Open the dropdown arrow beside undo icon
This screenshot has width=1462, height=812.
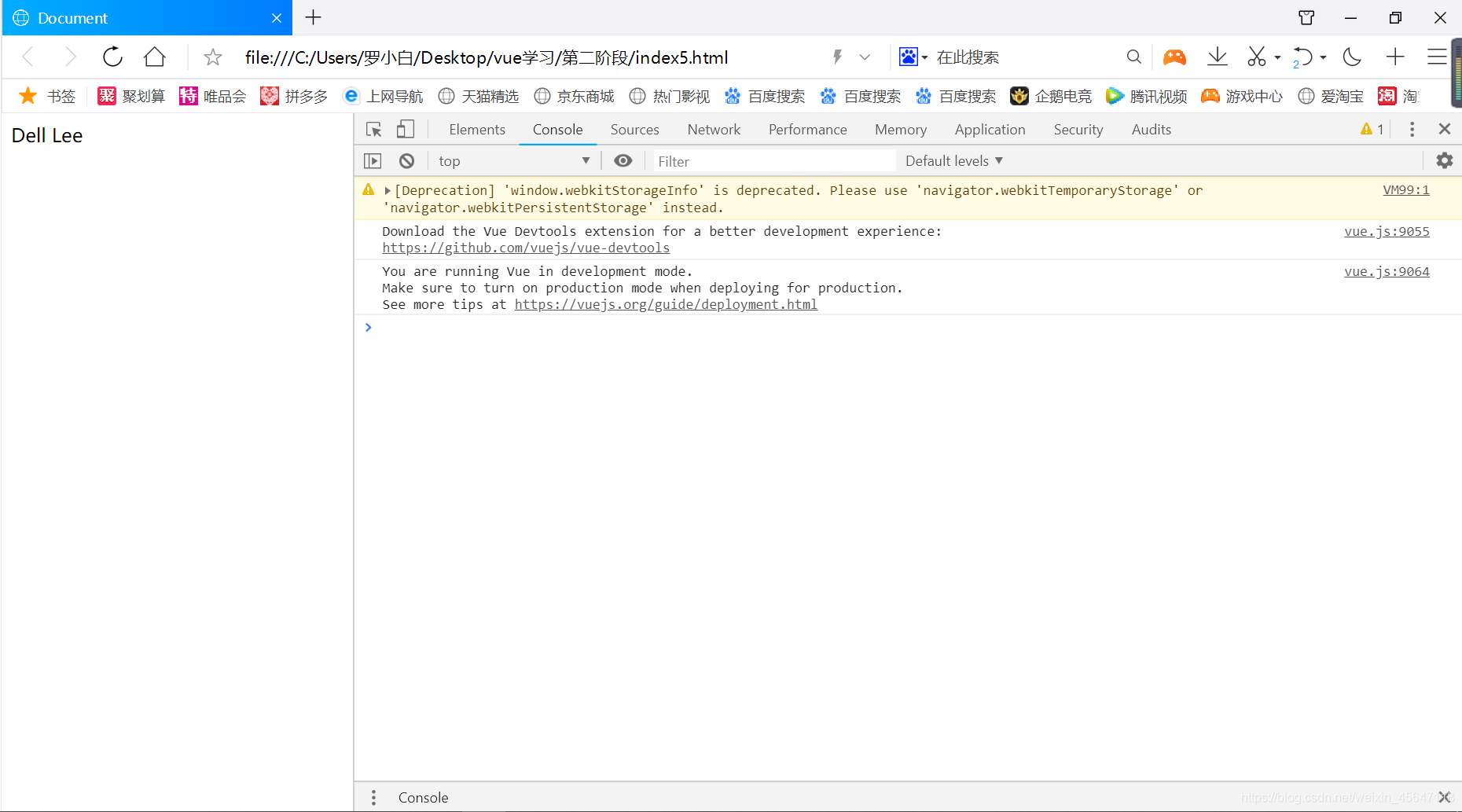coord(1324,57)
